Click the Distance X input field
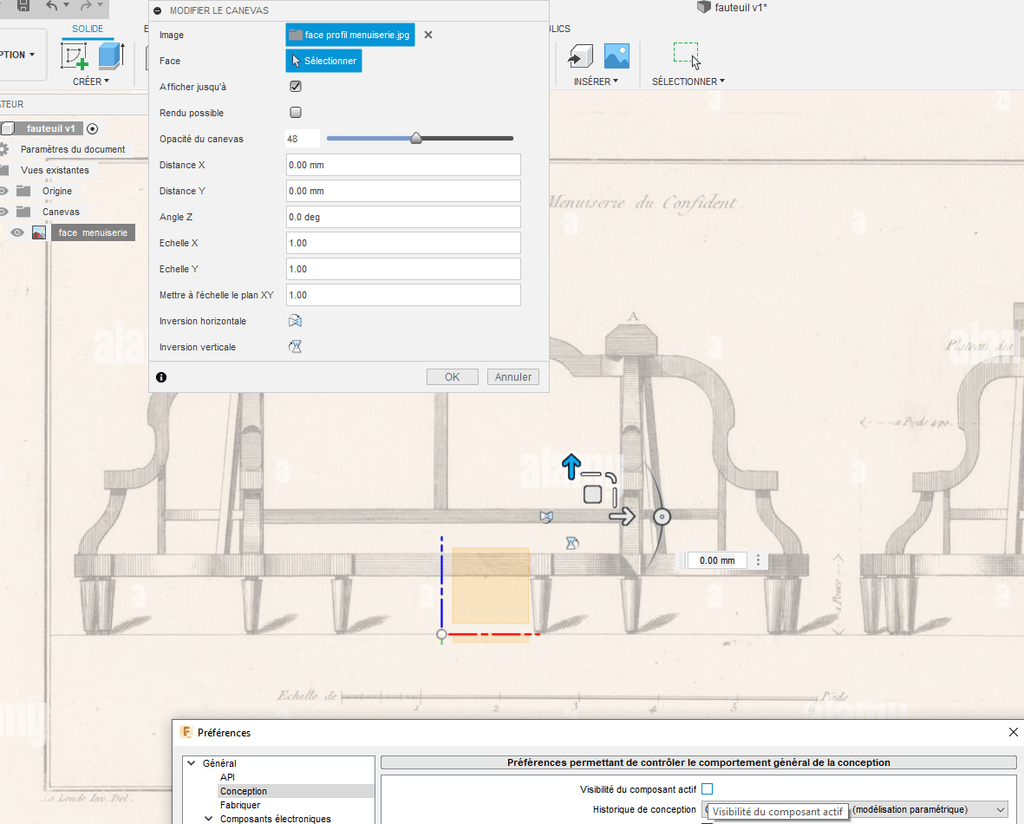This screenshot has width=1024, height=824. (404, 165)
